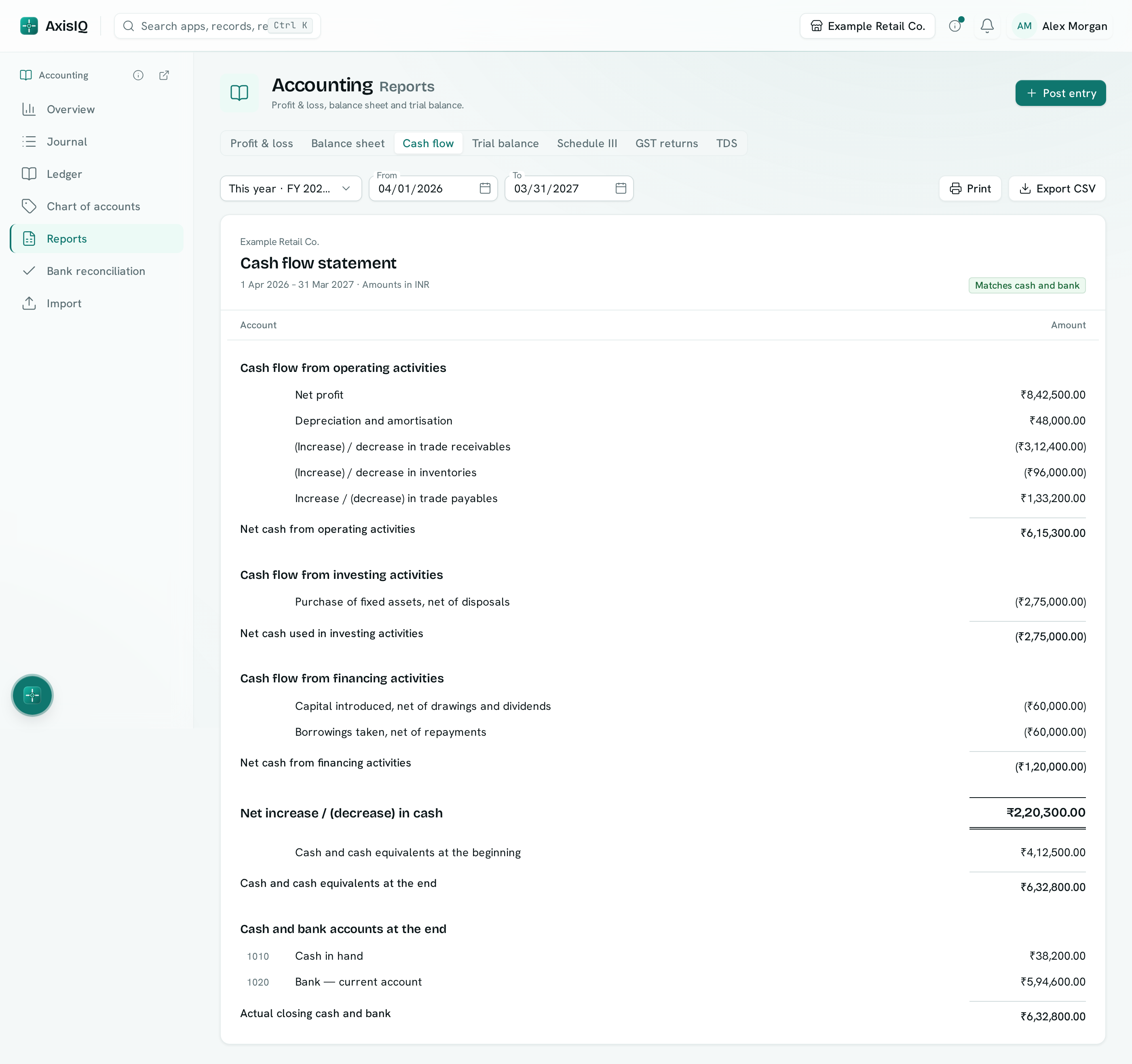The height and width of the screenshot is (1064, 1132).
Task: Click the large Accounting page book icon
Action: (x=239, y=93)
